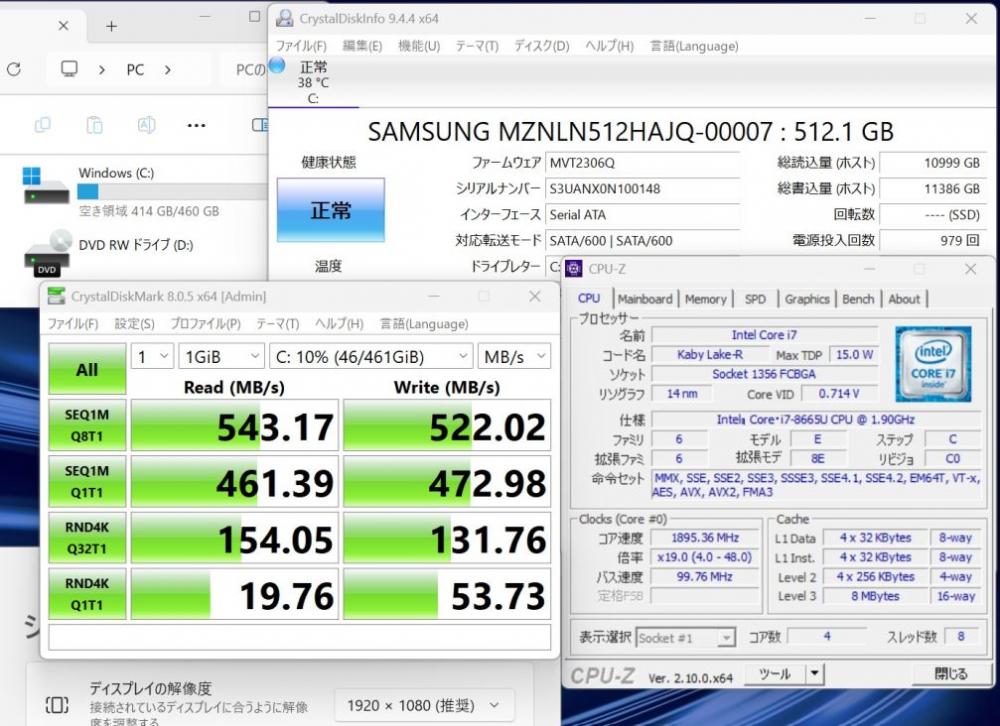Click the CPU-Z title bar app icon
The width and height of the screenshot is (1000, 726).
pos(573,269)
